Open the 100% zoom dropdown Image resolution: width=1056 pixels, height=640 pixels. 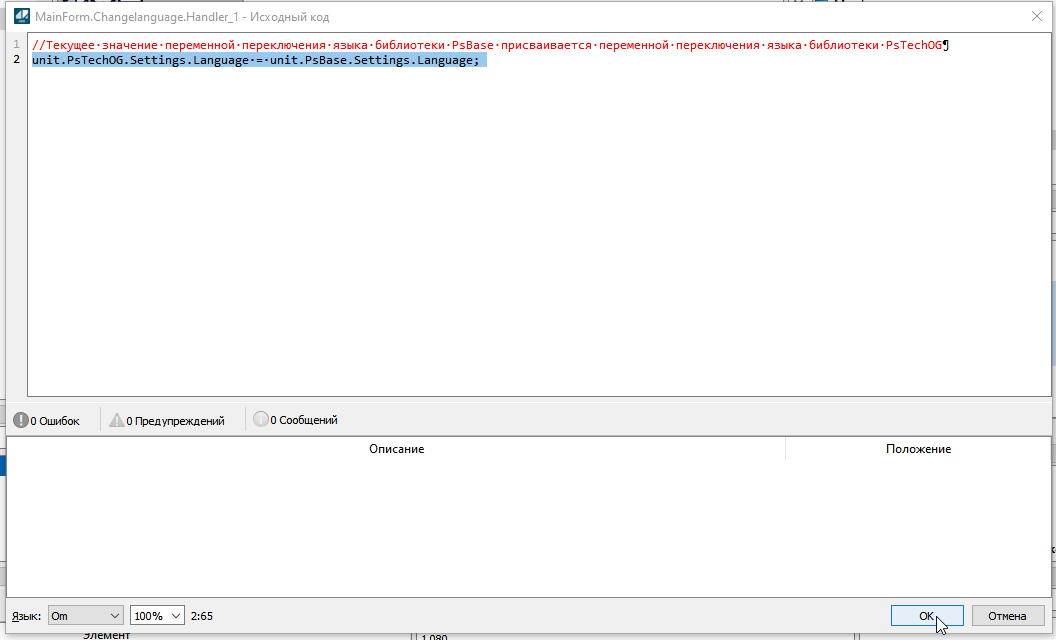pyautogui.click(x=157, y=616)
